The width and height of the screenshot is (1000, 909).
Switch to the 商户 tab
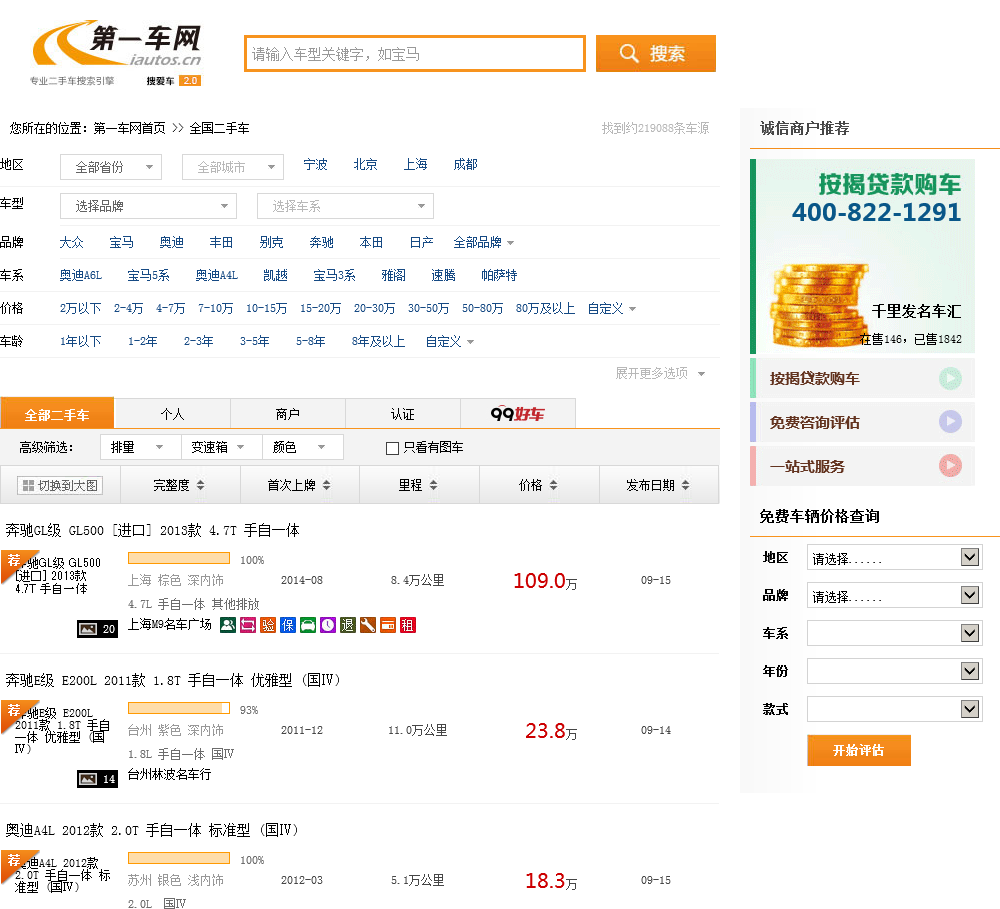pyautogui.click(x=288, y=414)
